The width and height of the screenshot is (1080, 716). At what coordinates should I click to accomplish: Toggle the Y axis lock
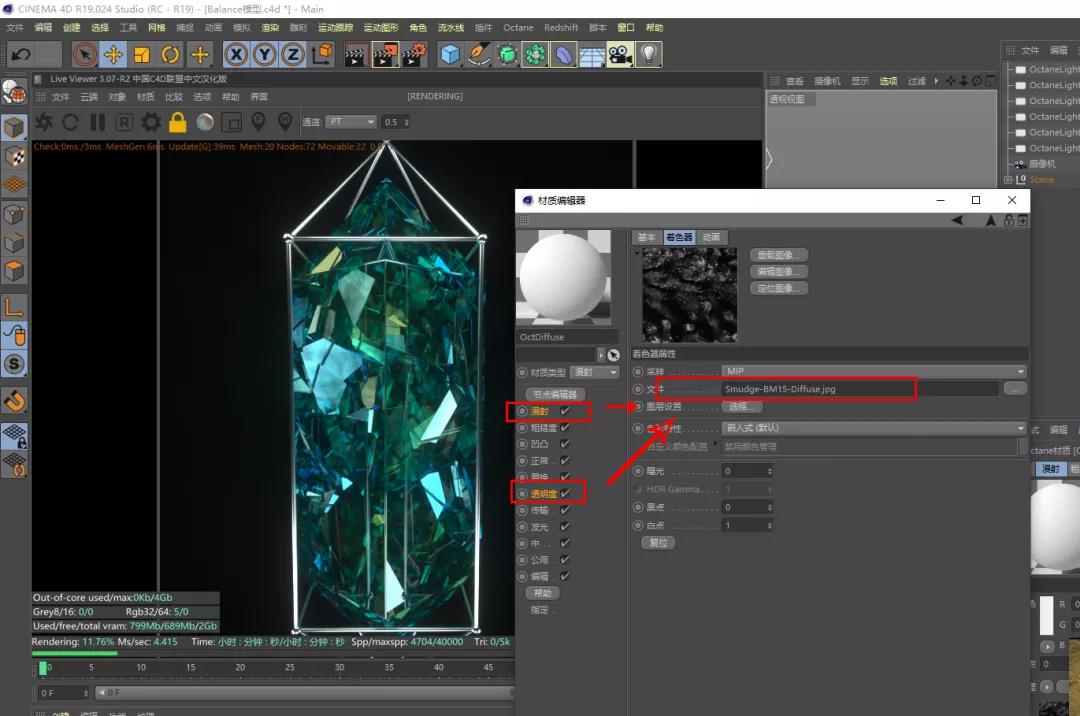[264, 54]
